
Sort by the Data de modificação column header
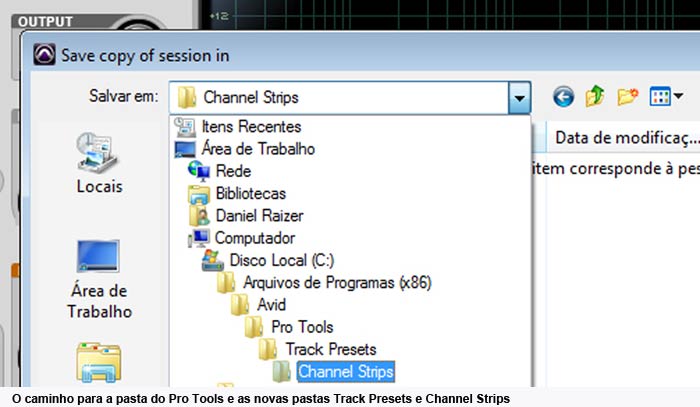coord(626,137)
